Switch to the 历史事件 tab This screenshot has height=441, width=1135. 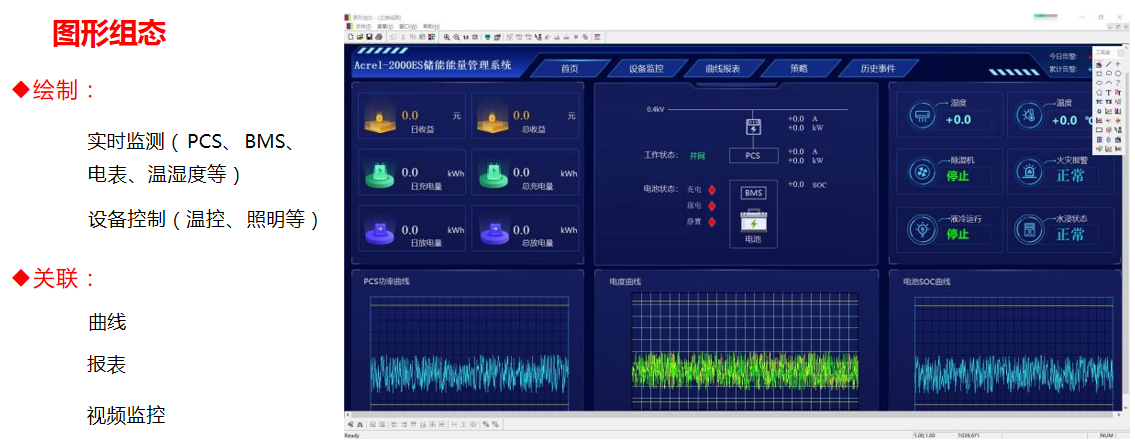click(x=877, y=69)
